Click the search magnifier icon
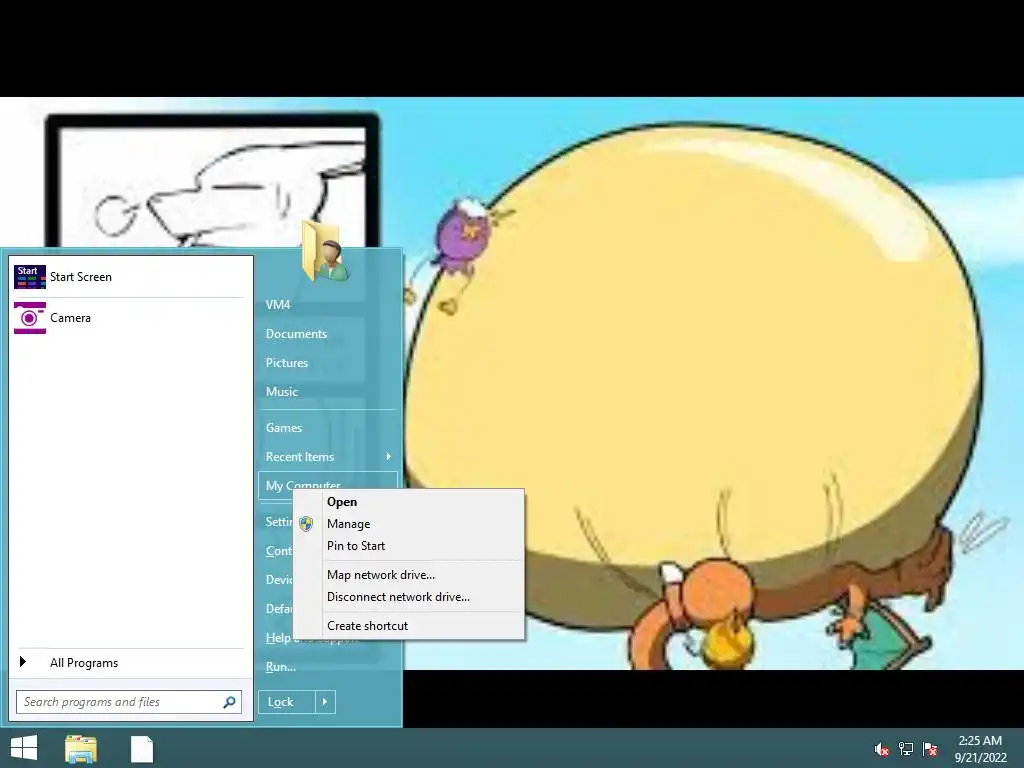 click(229, 702)
